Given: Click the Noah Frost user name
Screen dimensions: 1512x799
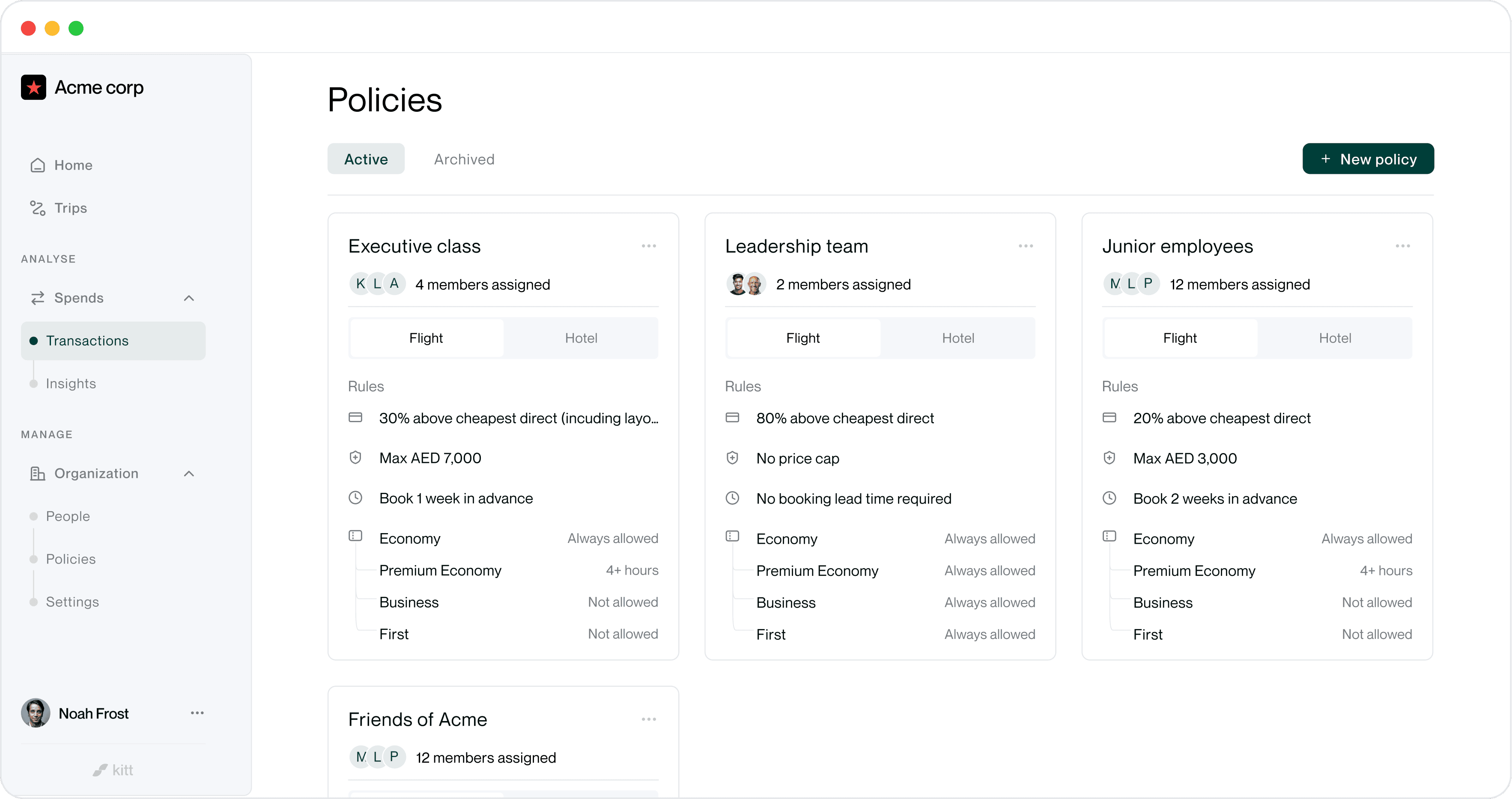Looking at the screenshot, I should click(93, 714).
